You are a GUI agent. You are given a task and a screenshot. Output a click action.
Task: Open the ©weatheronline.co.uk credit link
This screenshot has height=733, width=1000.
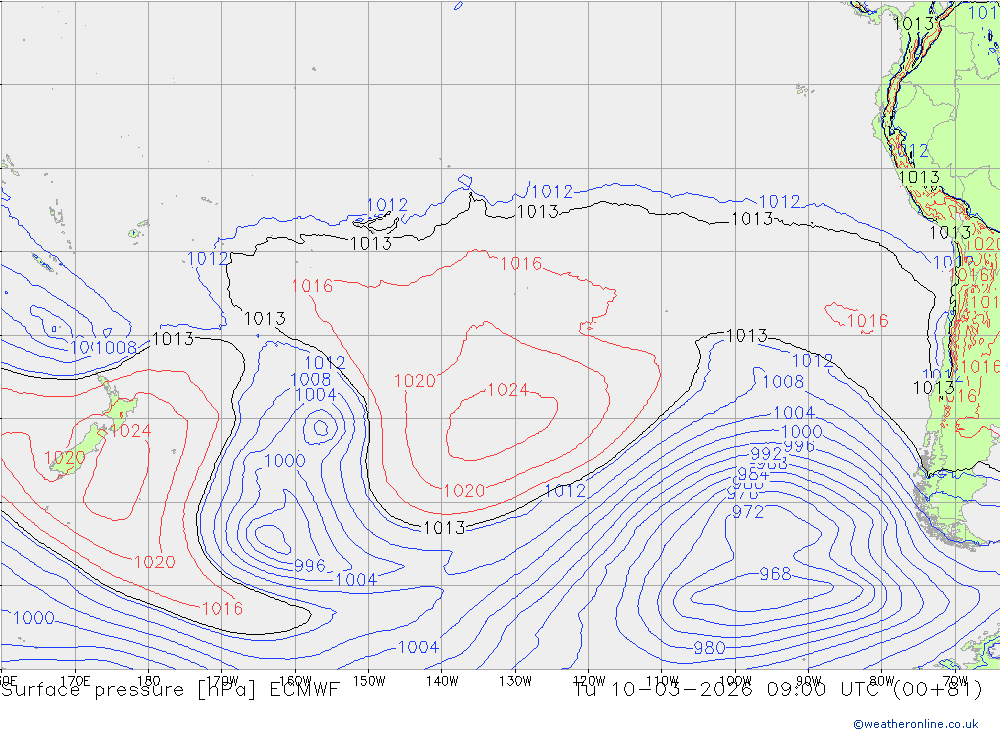[x=916, y=724]
